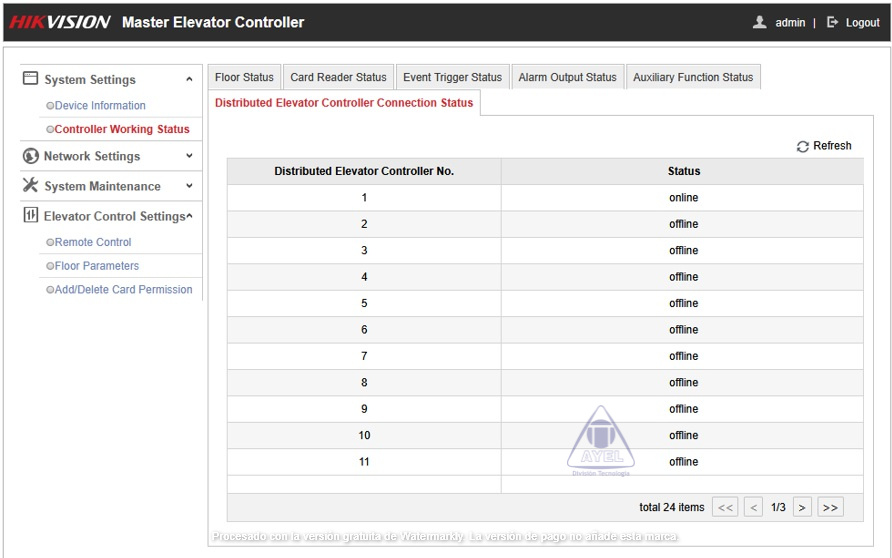Screen dimensions: 892x558
Task: Click the System Settings window icon
Action: pyautogui.click(x=30, y=79)
